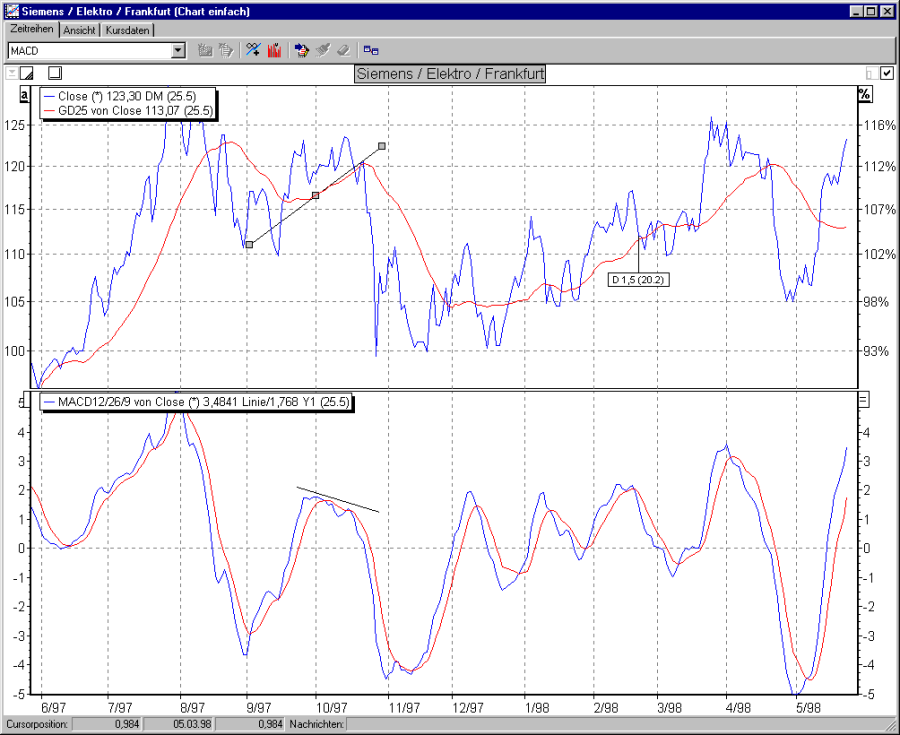This screenshot has height=735, width=900.
Task: Open the indicator editor via the red histogram icon
Action: click(273, 50)
